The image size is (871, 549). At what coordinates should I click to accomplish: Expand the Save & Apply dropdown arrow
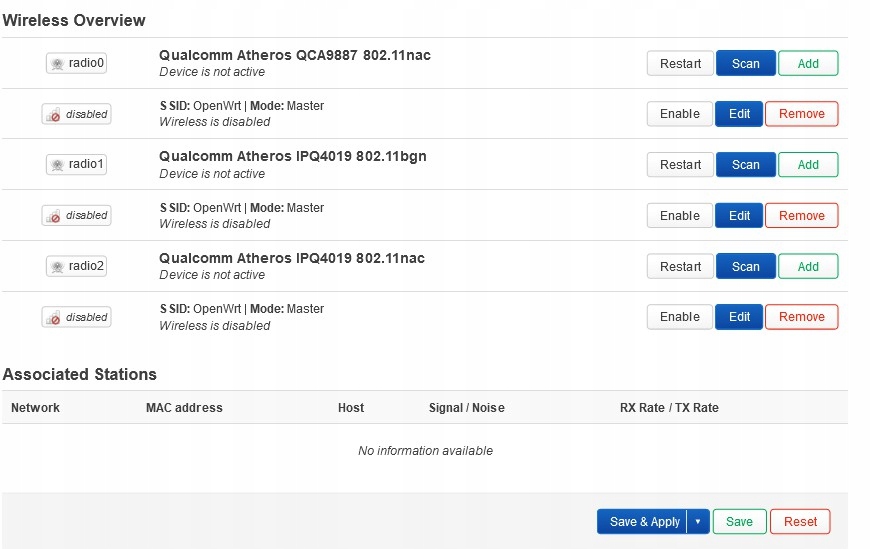(698, 522)
